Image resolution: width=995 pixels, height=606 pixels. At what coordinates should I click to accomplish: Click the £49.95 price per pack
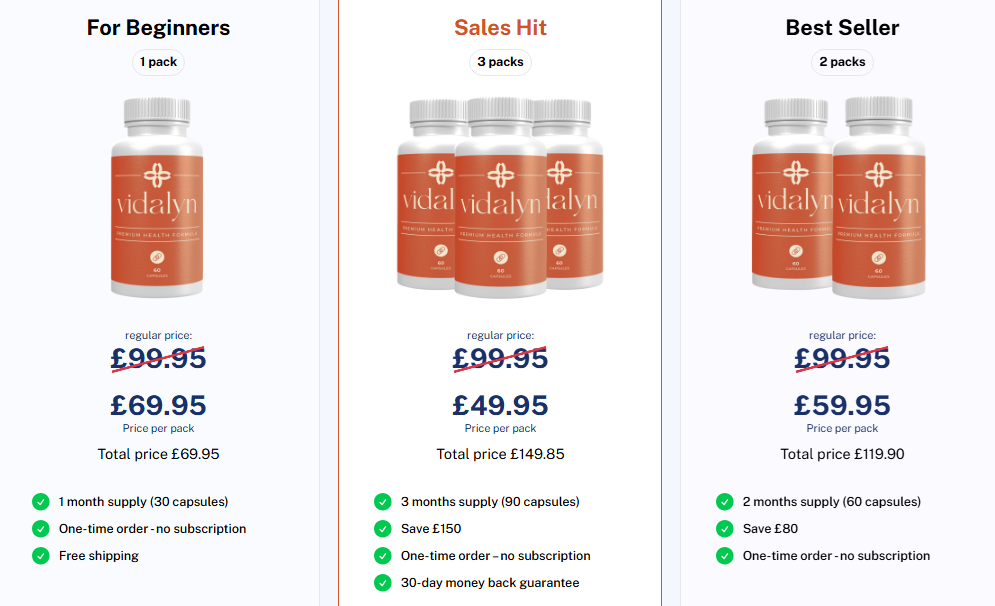pyautogui.click(x=500, y=405)
